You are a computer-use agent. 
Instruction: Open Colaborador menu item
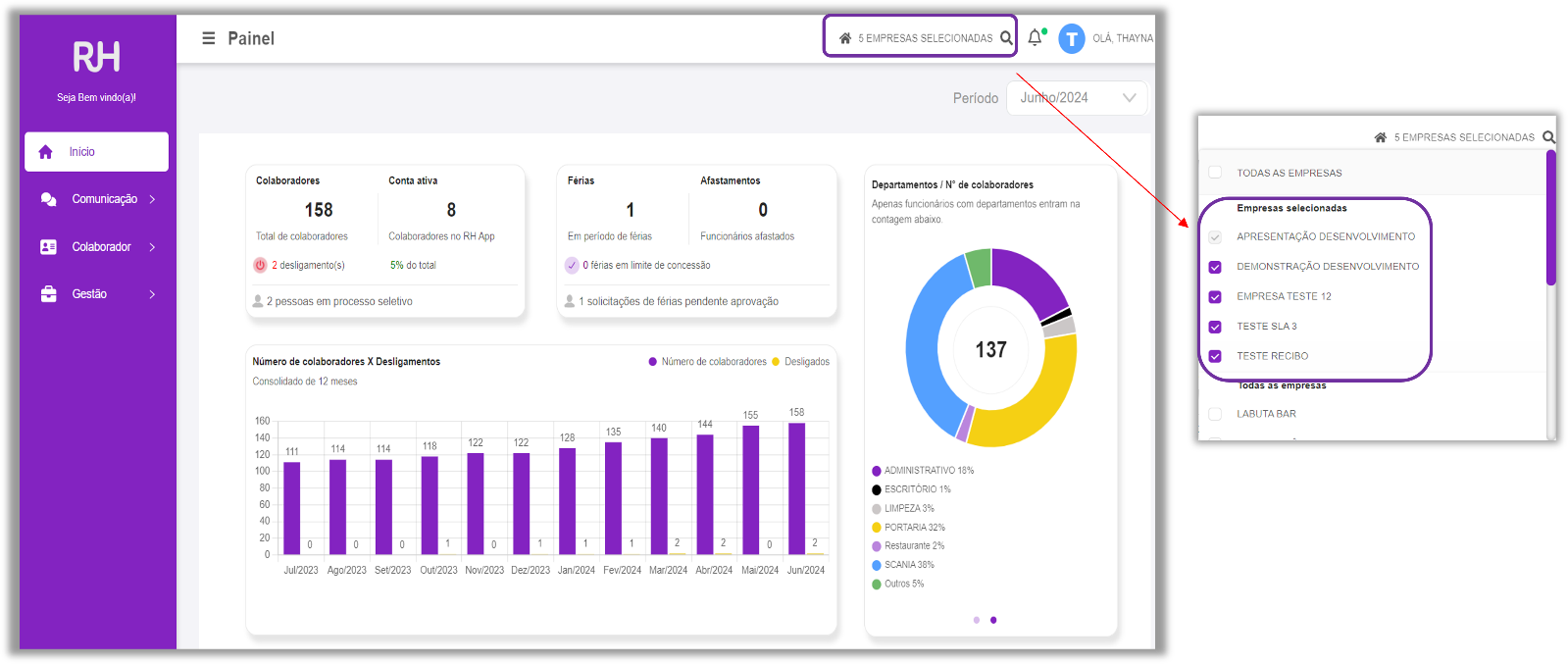96,247
